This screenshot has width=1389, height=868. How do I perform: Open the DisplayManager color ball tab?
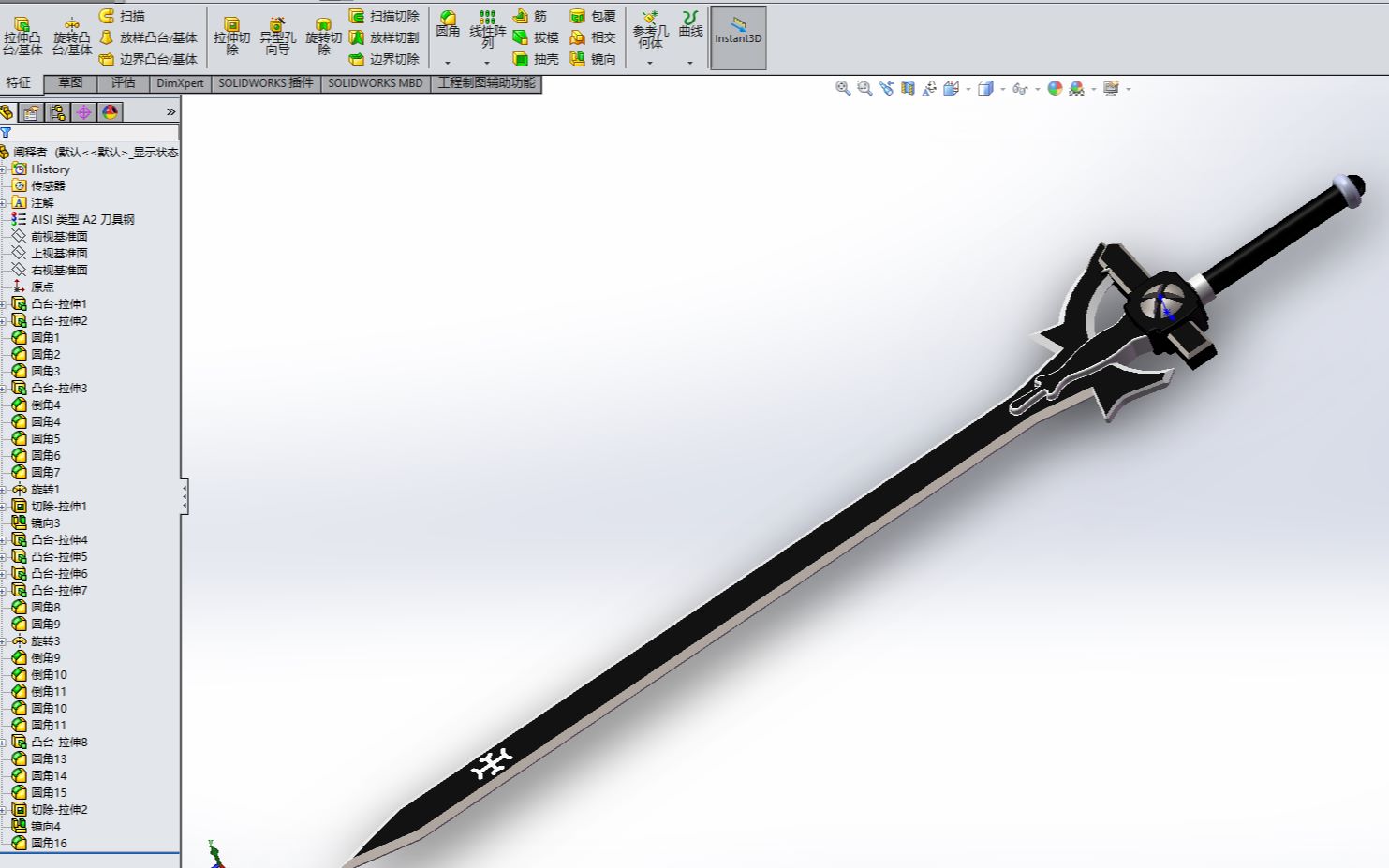pos(111,112)
